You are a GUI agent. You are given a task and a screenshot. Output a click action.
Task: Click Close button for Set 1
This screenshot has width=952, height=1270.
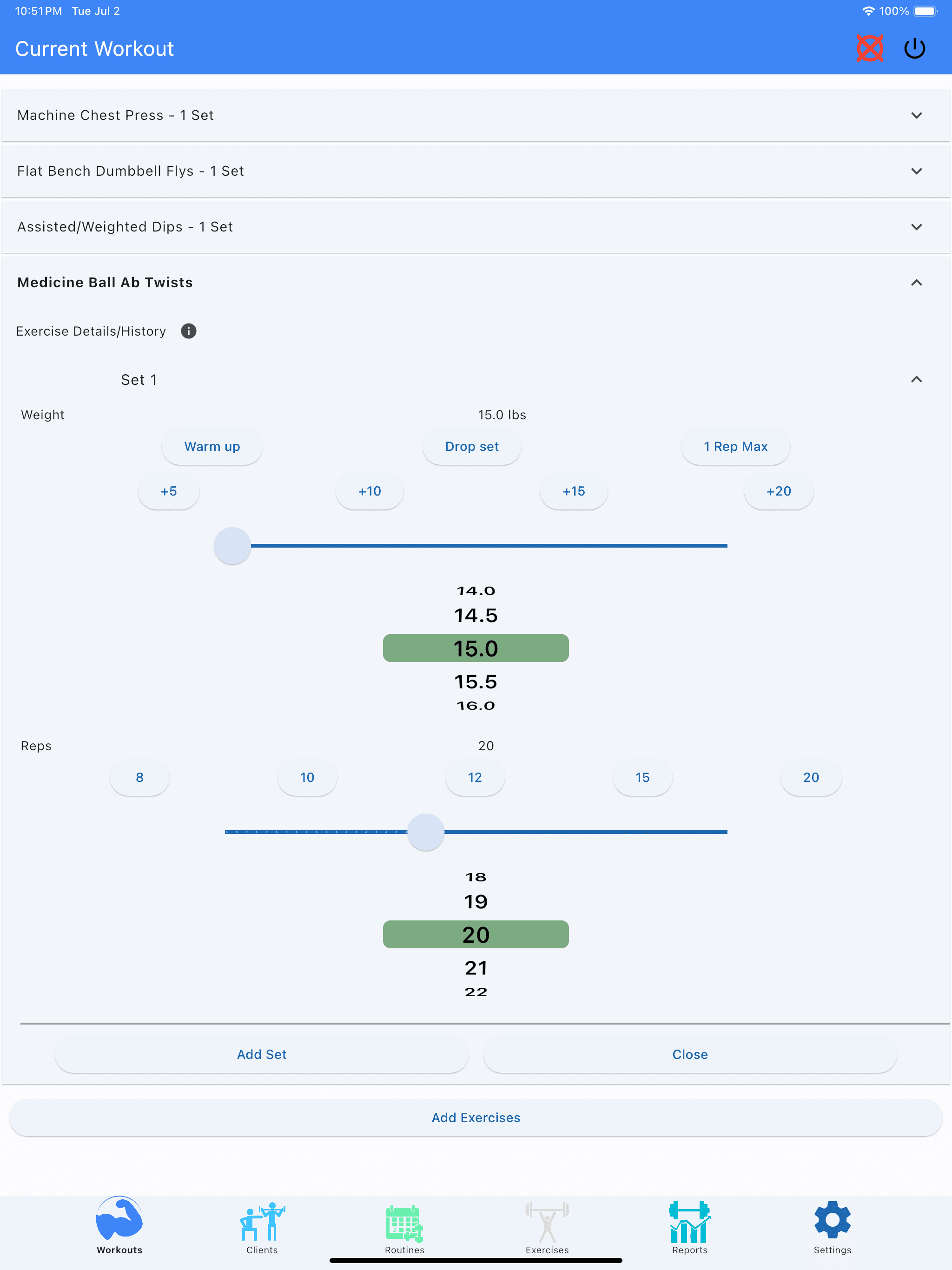pos(690,1054)
